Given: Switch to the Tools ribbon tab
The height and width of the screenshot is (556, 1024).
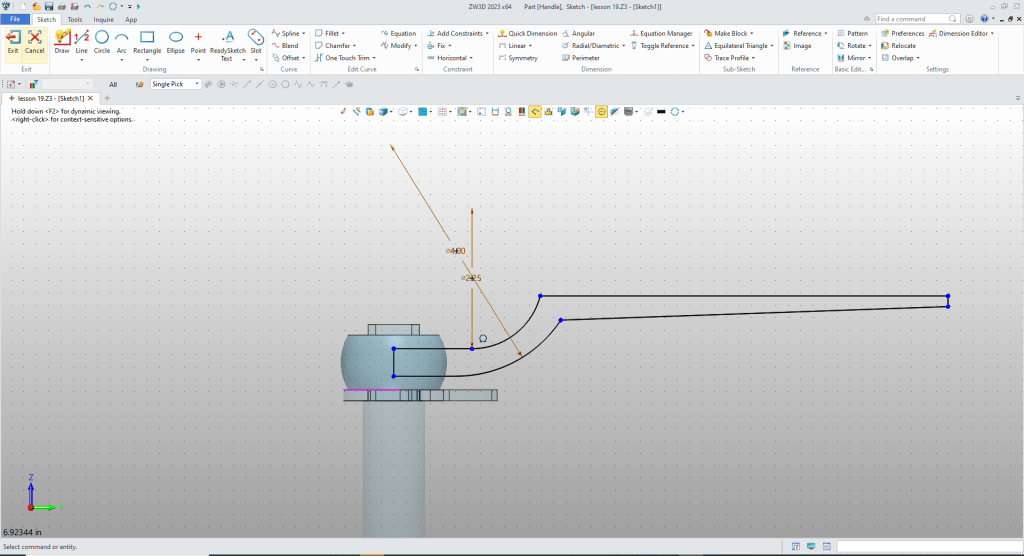Looking at the screenshot, I should click(75, 19).
